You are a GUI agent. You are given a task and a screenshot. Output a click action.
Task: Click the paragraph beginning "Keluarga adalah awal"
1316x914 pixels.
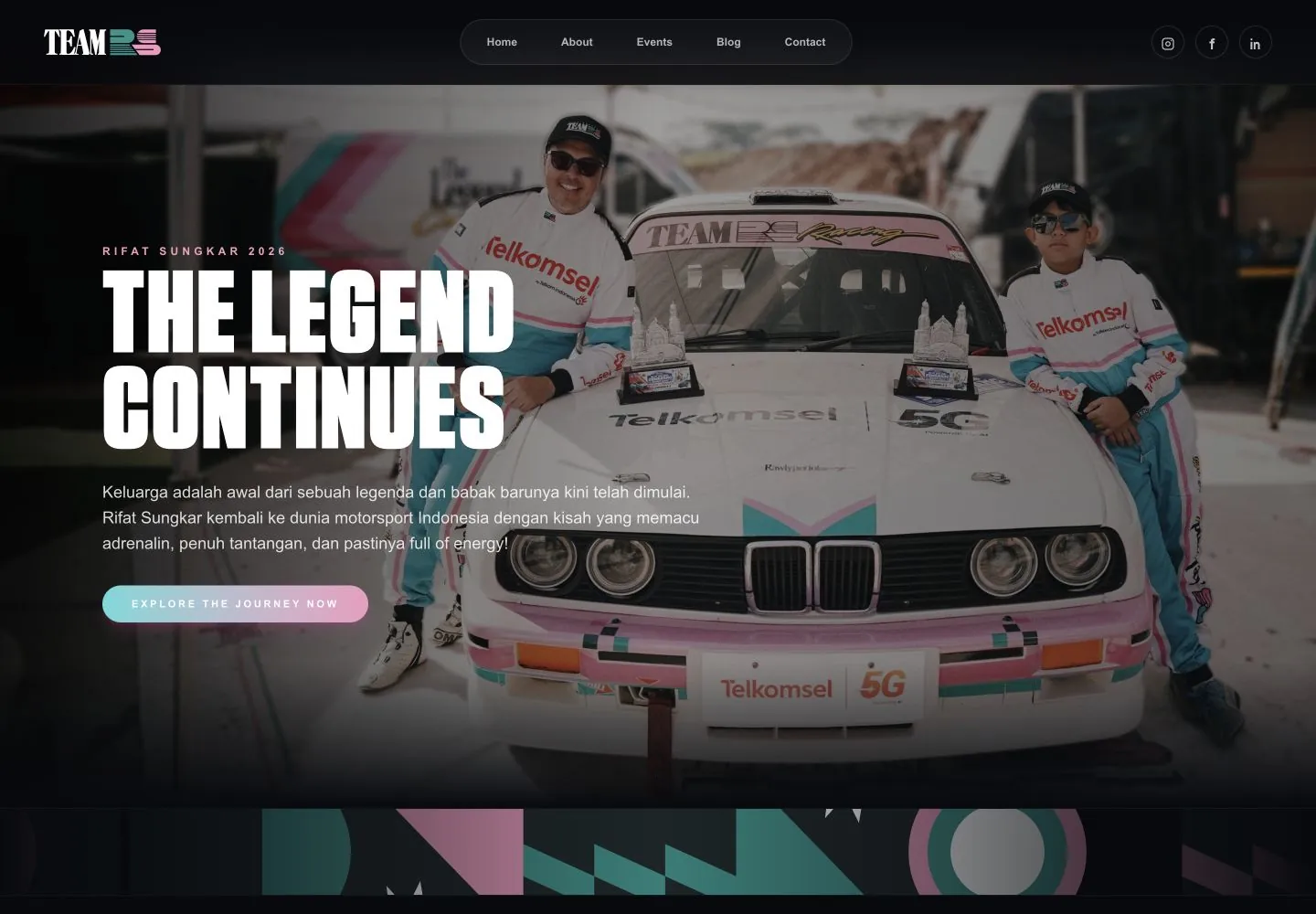coord(400,517)
